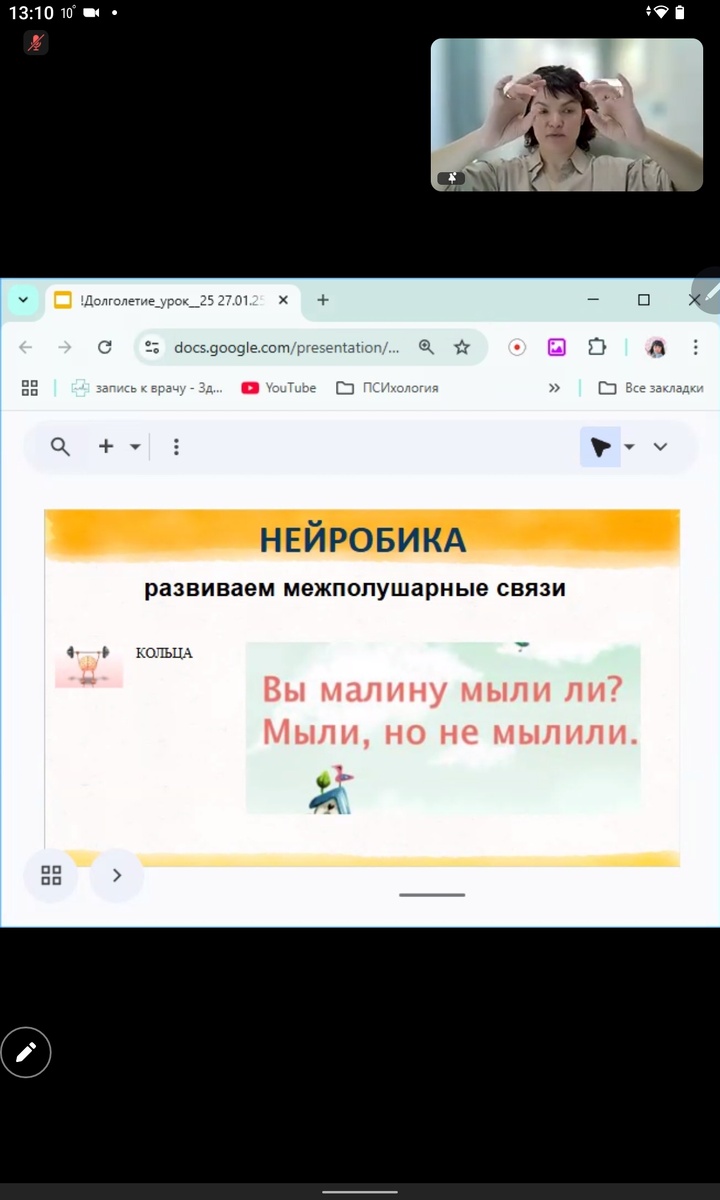Image resolution: width=720 pixels, height=1200 pixels.
Task: Open the zoom magnifier in address bar
Action: point(427,347)
